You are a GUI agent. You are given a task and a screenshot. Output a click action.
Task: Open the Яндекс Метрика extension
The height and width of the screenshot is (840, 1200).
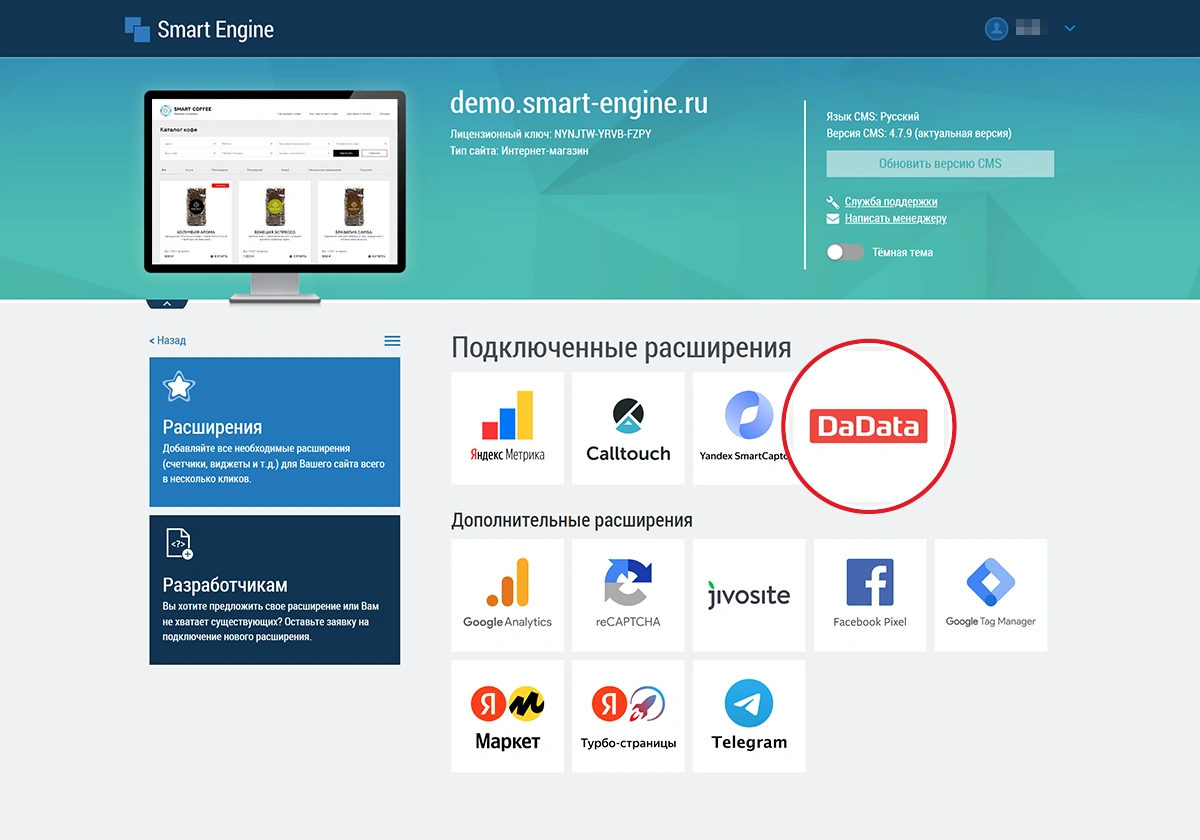point(508,428)
